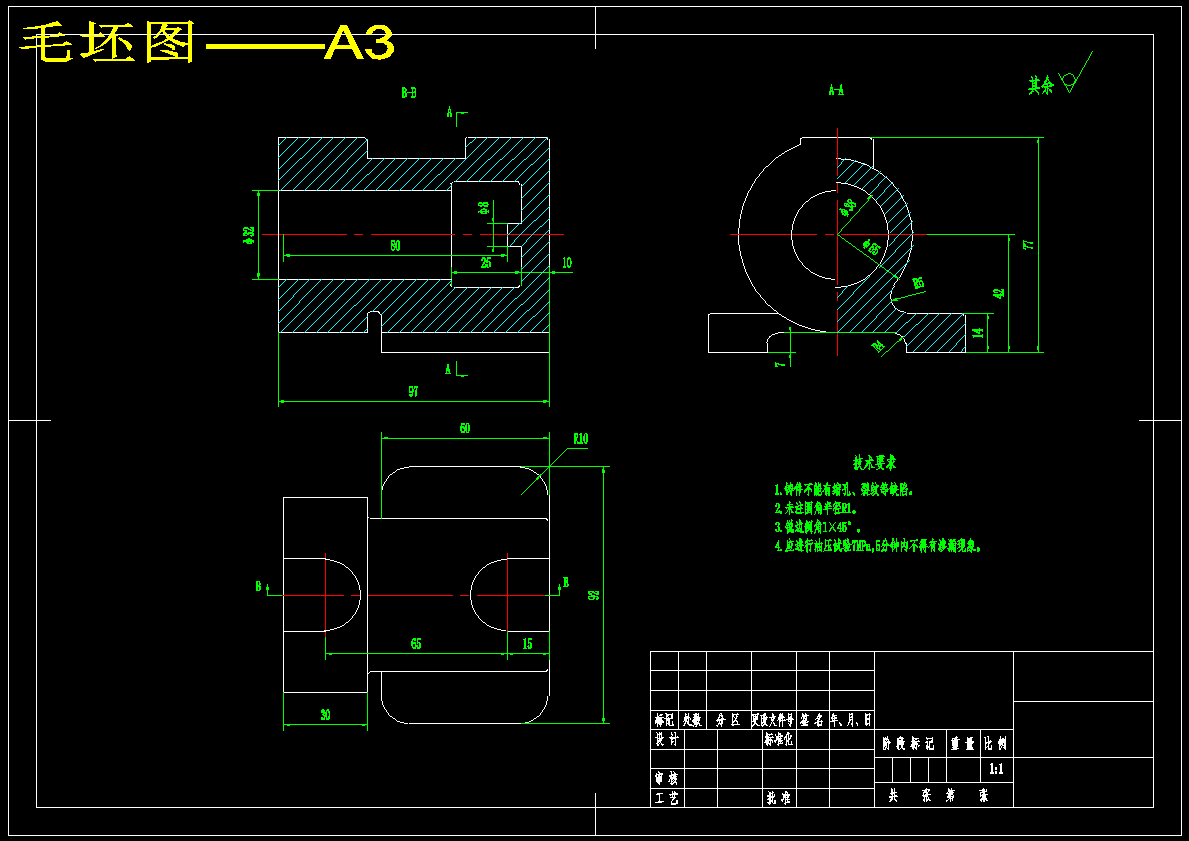Pick the 92 vertical dimension of plan view
Viewport: 1189px width, 841px height.
pos(594,595)
